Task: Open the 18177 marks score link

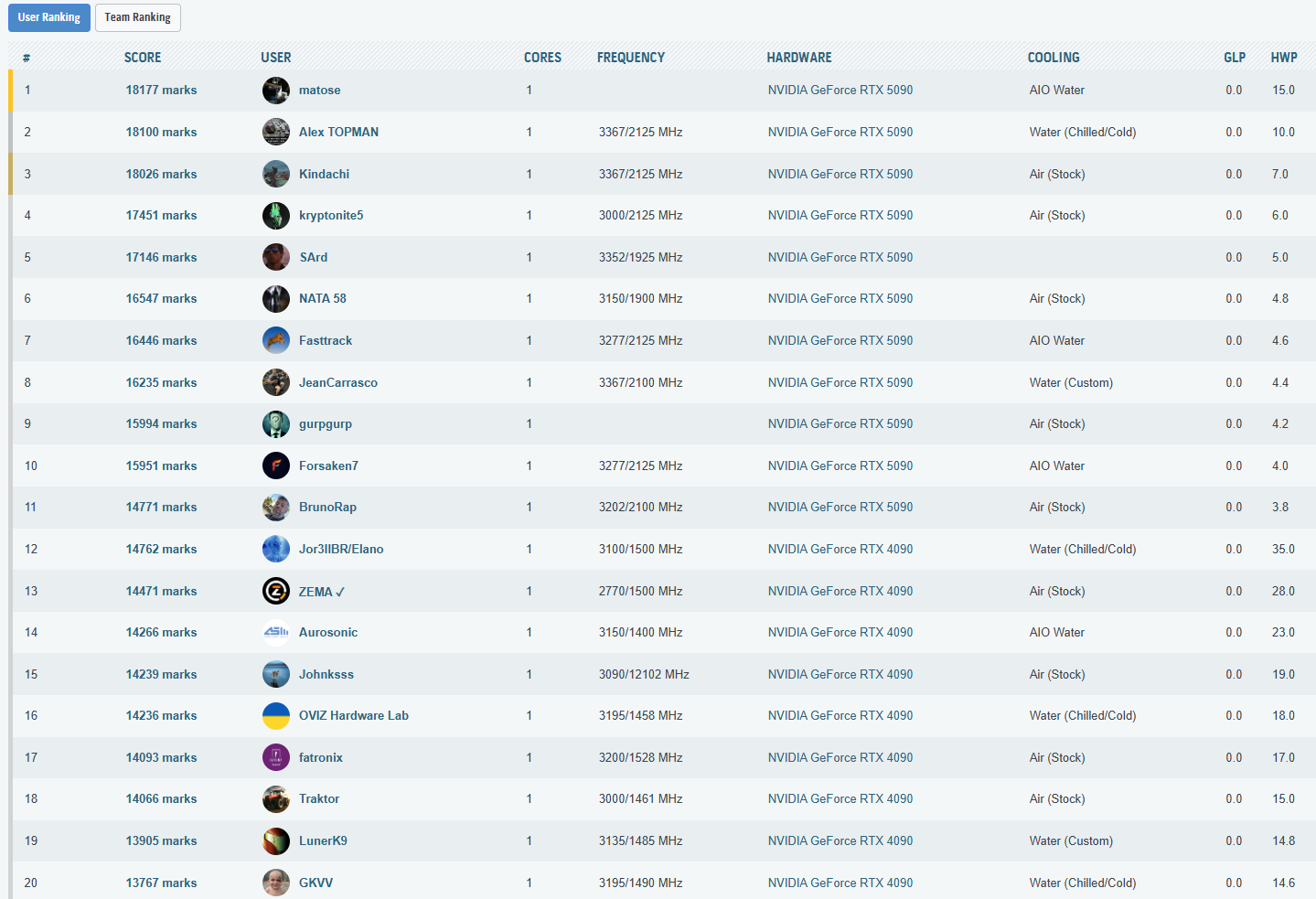Action: [161, 91]
